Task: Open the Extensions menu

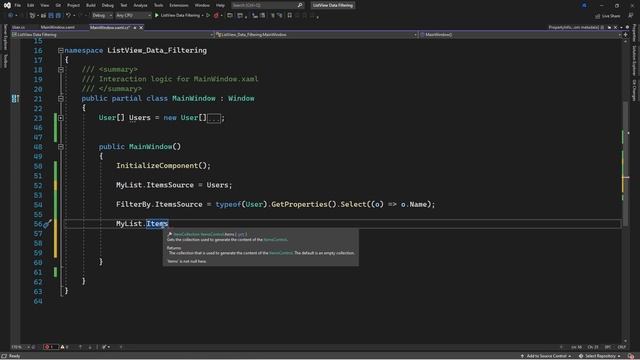Action: coord(179,5)
